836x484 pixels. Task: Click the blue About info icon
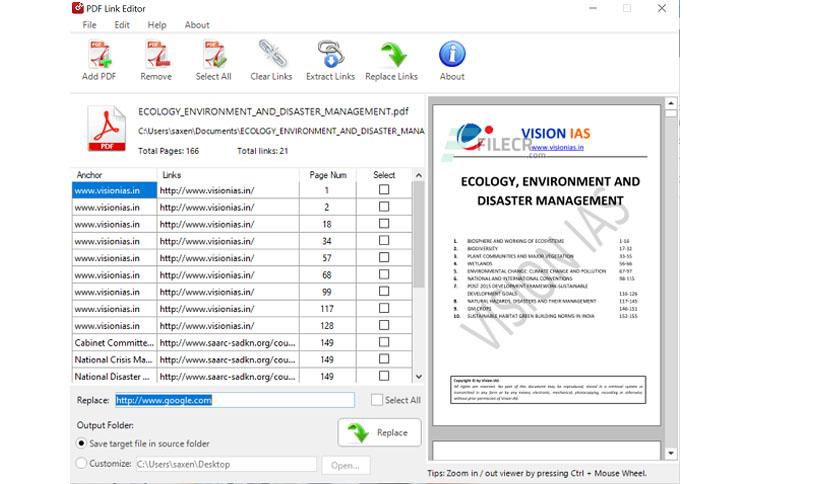tap(452, 54)
